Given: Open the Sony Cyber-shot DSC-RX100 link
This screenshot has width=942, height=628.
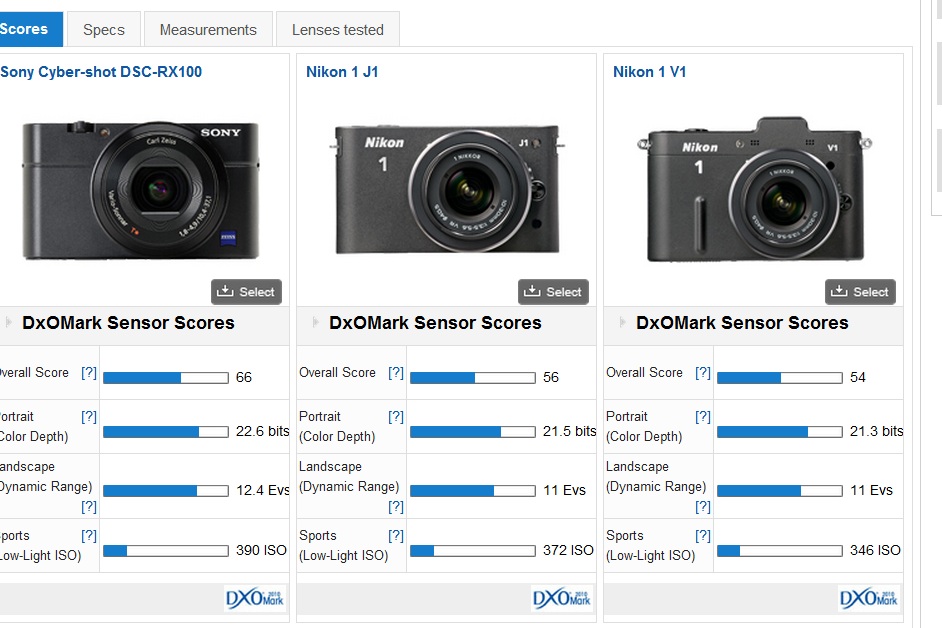Looking at the screenshot, I should [x=101, y=72].
